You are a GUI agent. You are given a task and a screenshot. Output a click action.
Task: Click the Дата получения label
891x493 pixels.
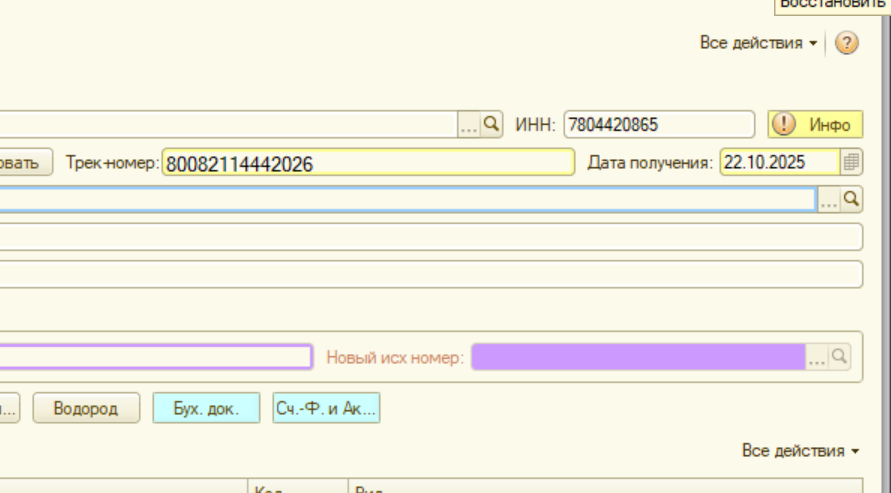(650, 163)
